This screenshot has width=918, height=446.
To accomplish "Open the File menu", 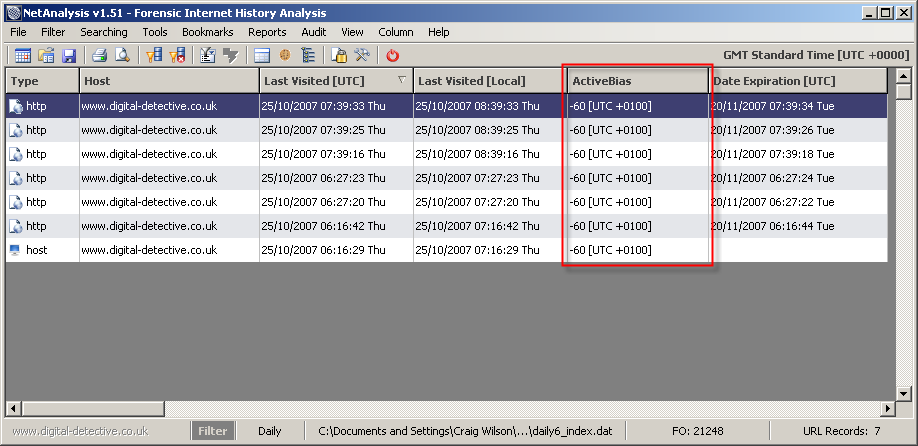I will click(x=19, y=32).
